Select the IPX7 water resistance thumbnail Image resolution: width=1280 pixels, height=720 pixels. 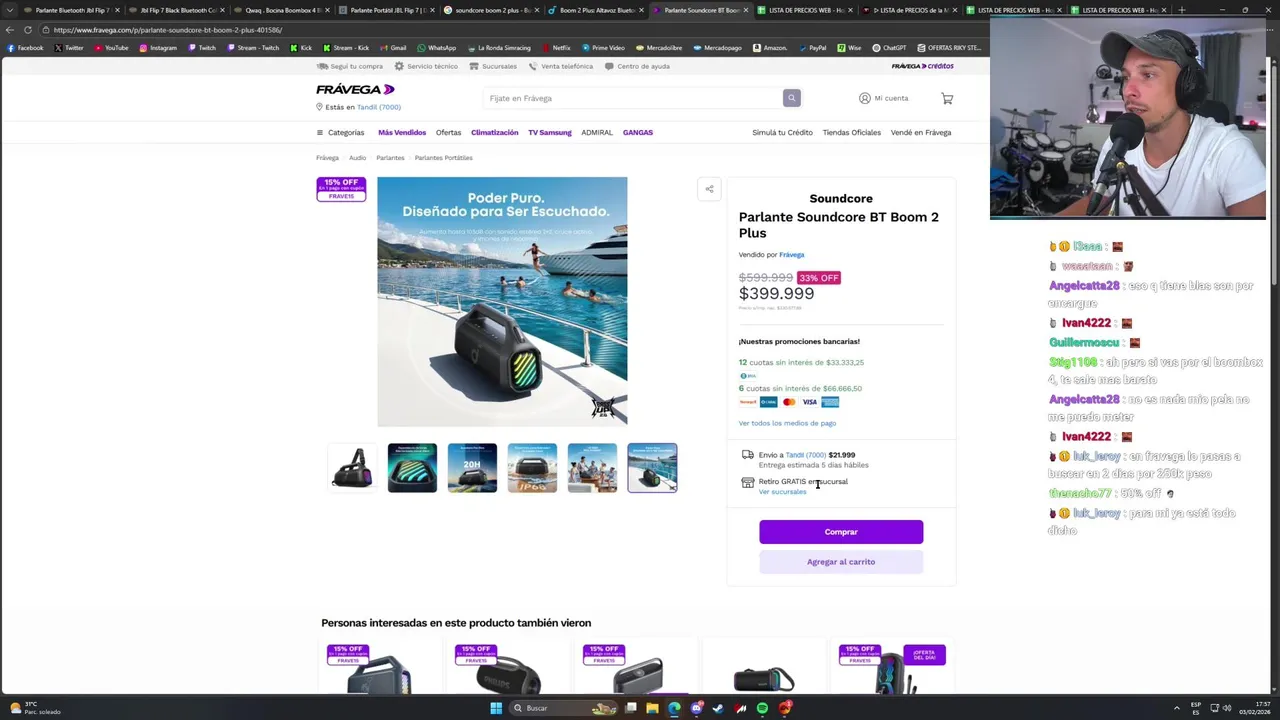[532, 468]
